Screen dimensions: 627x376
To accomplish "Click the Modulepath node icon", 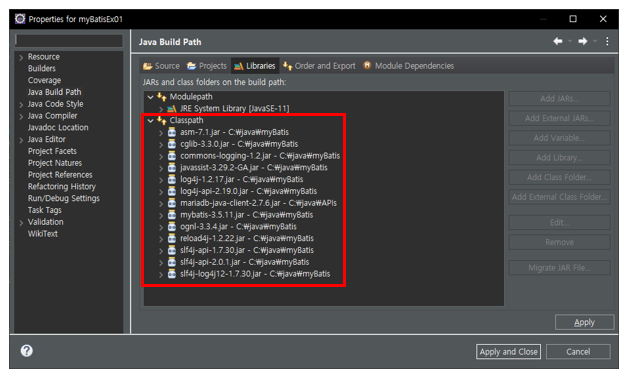I will tap(162, 97).
